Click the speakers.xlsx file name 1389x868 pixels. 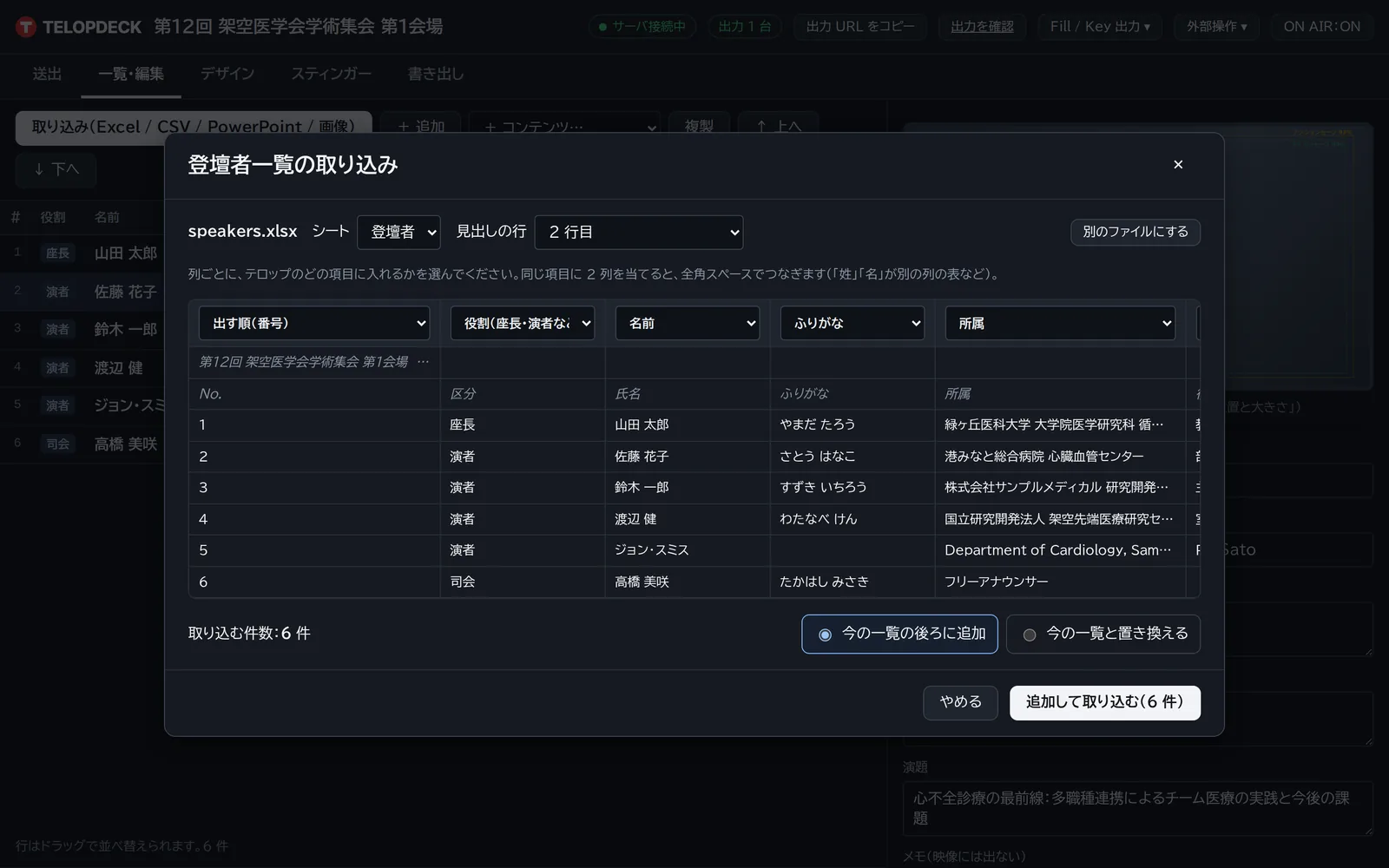[x=242, y=232]
